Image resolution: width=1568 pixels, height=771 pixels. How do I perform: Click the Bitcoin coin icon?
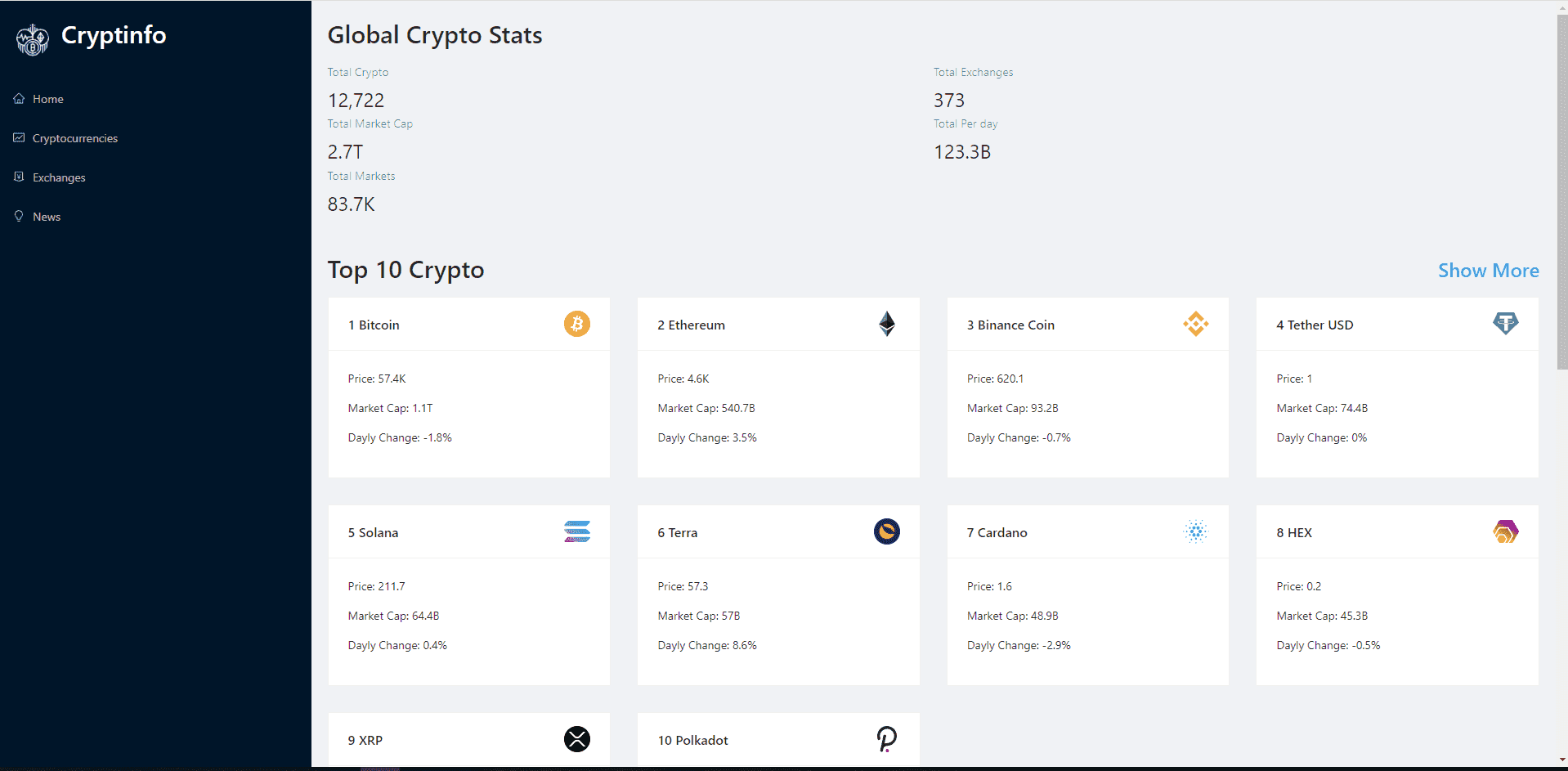click(x=577, y=324)
